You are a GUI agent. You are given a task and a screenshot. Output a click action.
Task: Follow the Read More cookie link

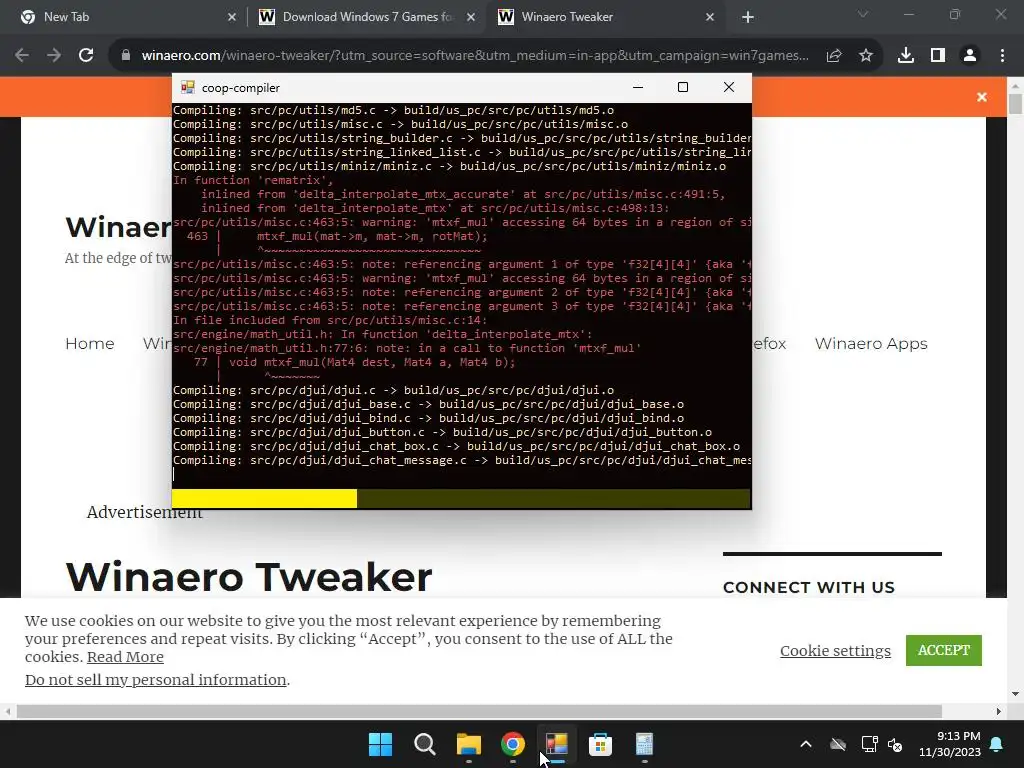125,657
